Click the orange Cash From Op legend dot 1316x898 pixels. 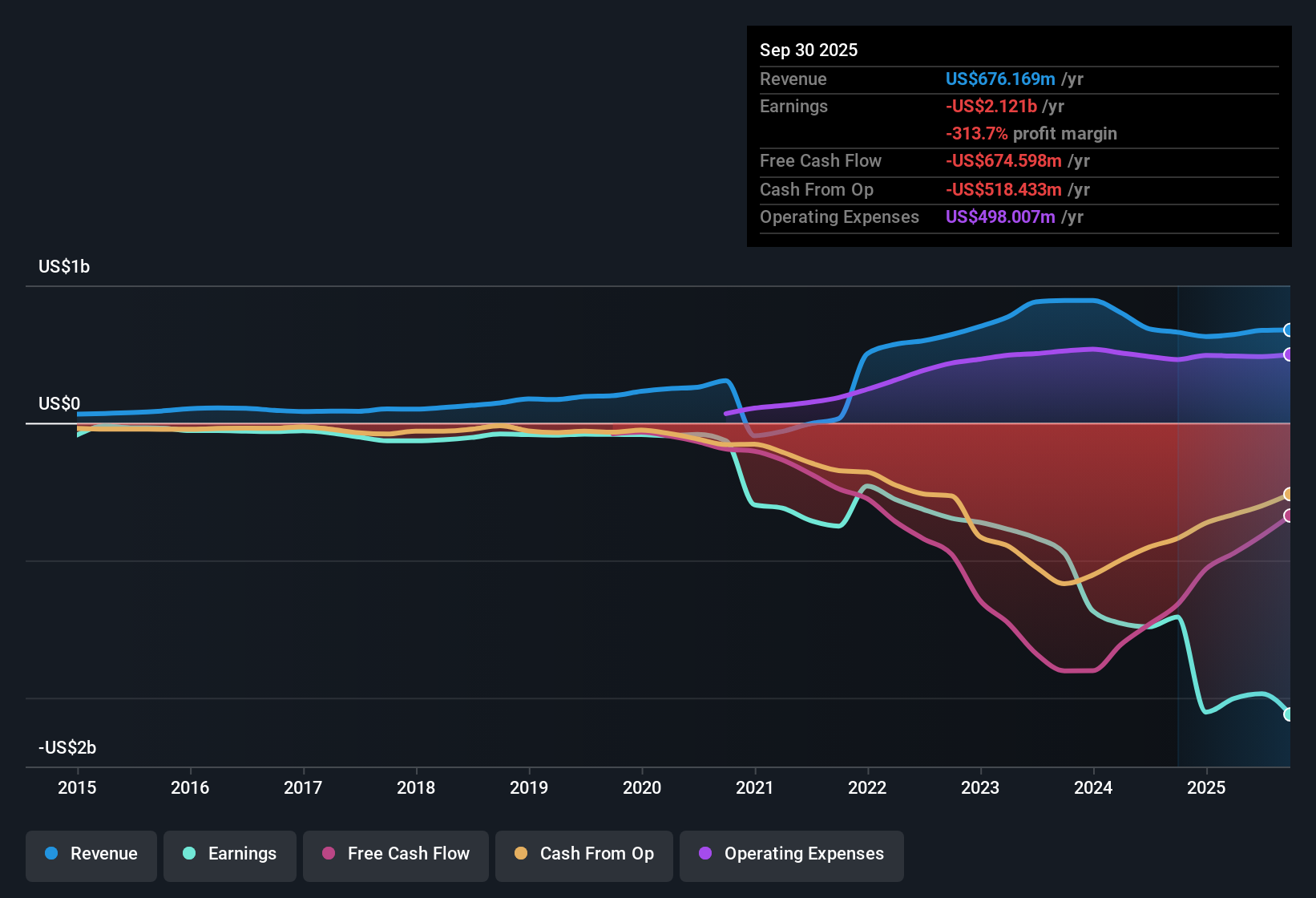point(520,854)
